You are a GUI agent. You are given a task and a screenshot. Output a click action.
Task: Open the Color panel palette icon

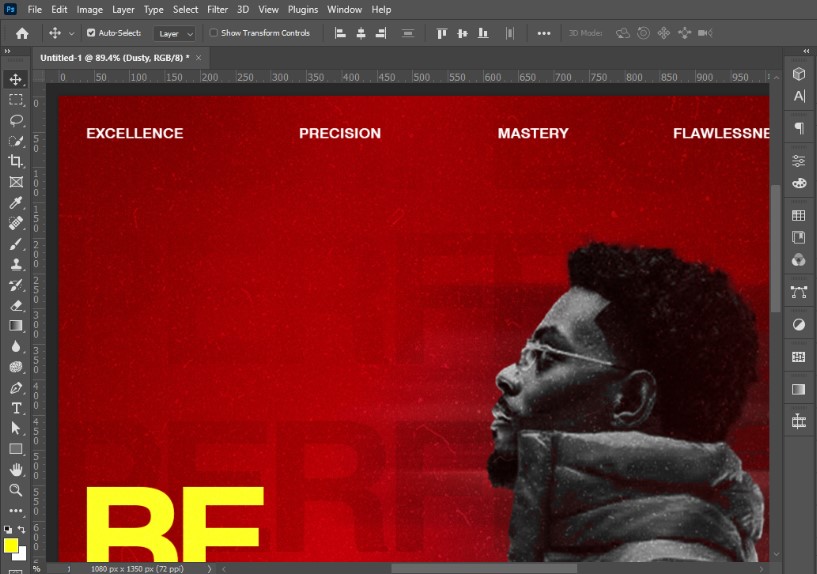coord(799,183)
